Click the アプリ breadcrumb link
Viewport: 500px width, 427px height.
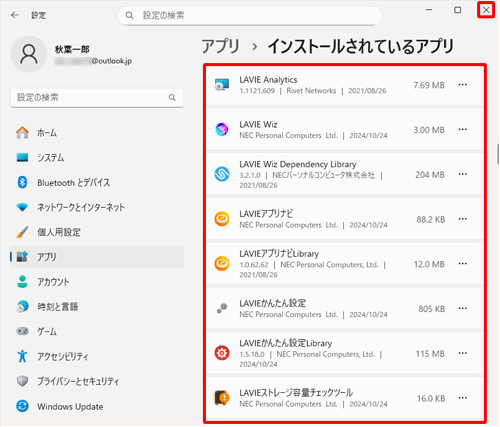coord(221,46)
